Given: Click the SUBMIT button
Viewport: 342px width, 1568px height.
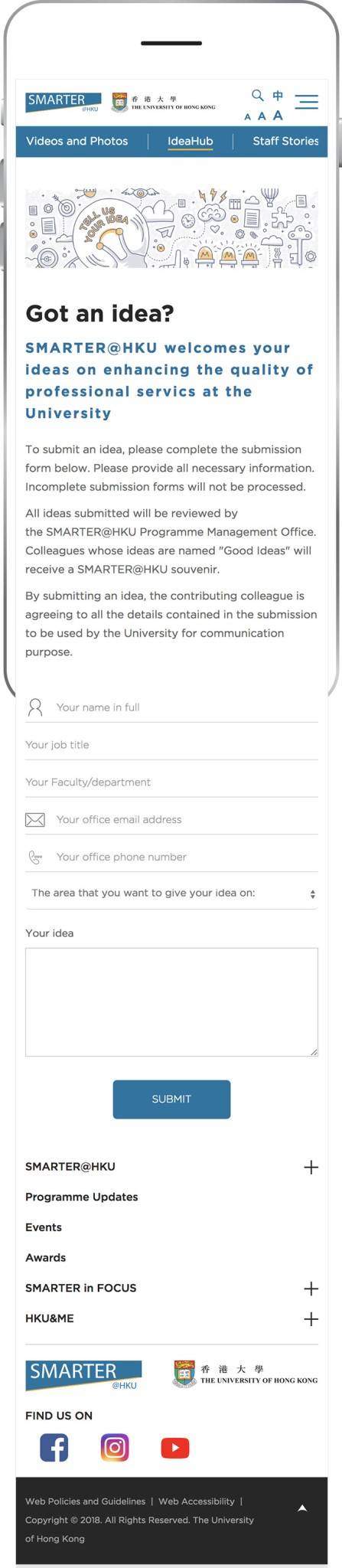Looking at the screenshot, I should pyautogui.click(x=171, y=1099).
